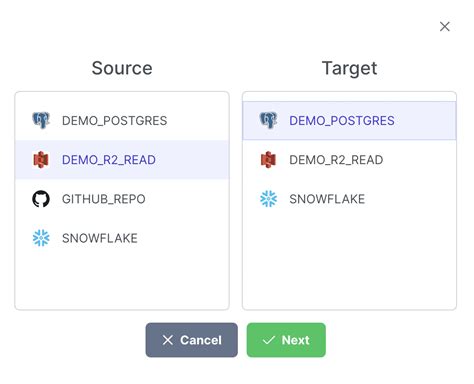474x384 pixels.
Task: Click the PostgreSQL elephant icon in Source list
Action: click(x=41, y=120)
